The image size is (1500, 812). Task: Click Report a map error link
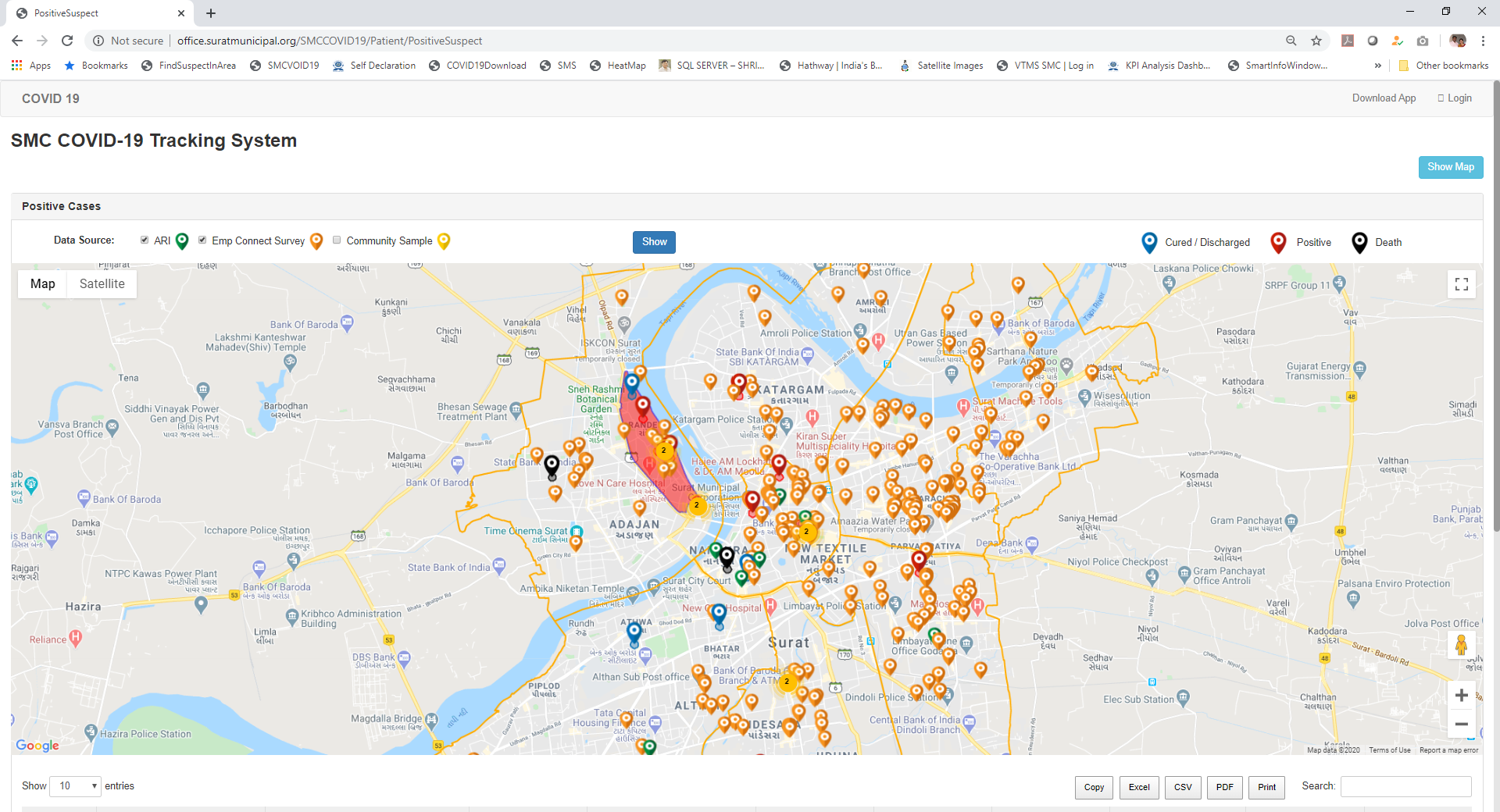[1448, 750]
